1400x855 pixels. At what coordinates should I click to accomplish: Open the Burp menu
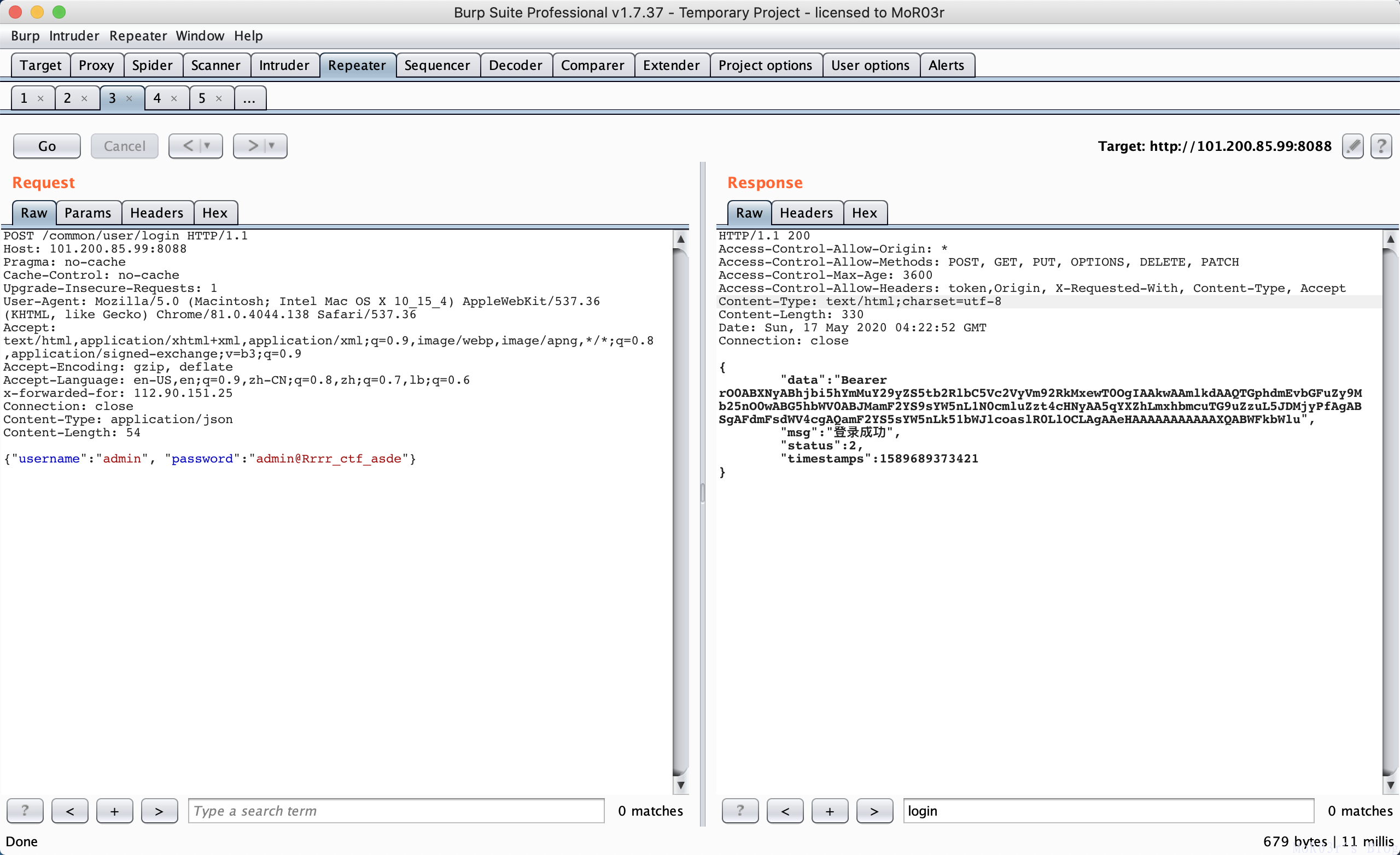tap(26, 36)
